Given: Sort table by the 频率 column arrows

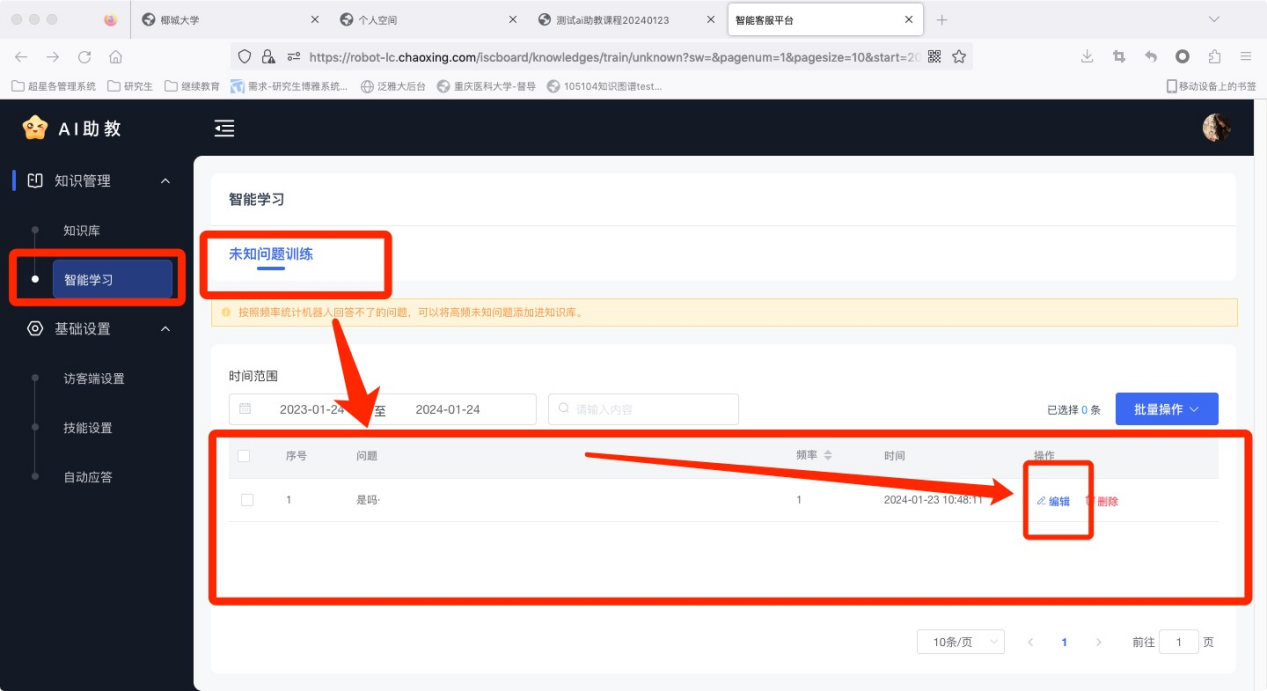Looking at the screenshot, I should coord(828,456).
